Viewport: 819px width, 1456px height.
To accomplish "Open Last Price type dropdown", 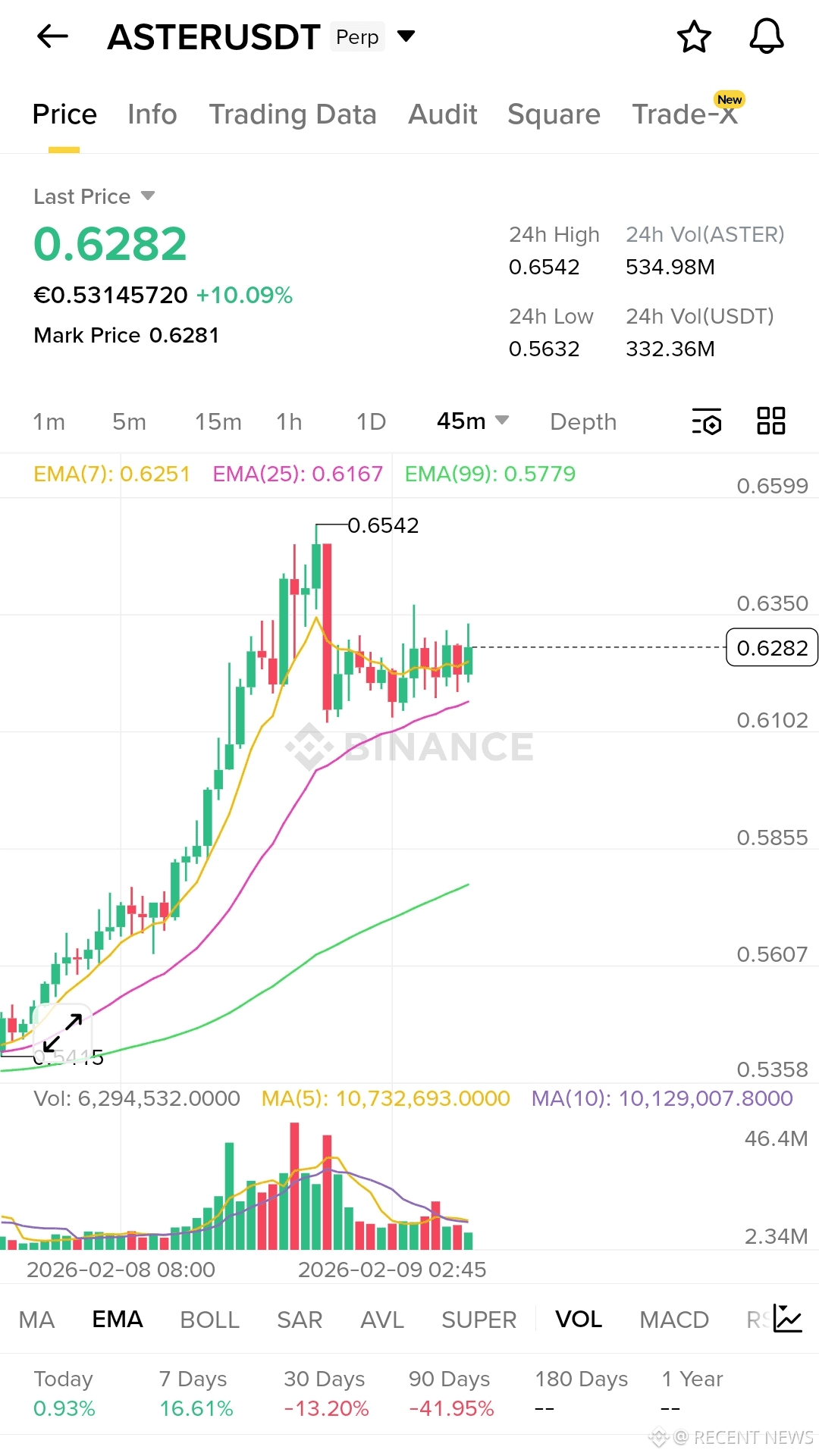I will tap(148, 196).
